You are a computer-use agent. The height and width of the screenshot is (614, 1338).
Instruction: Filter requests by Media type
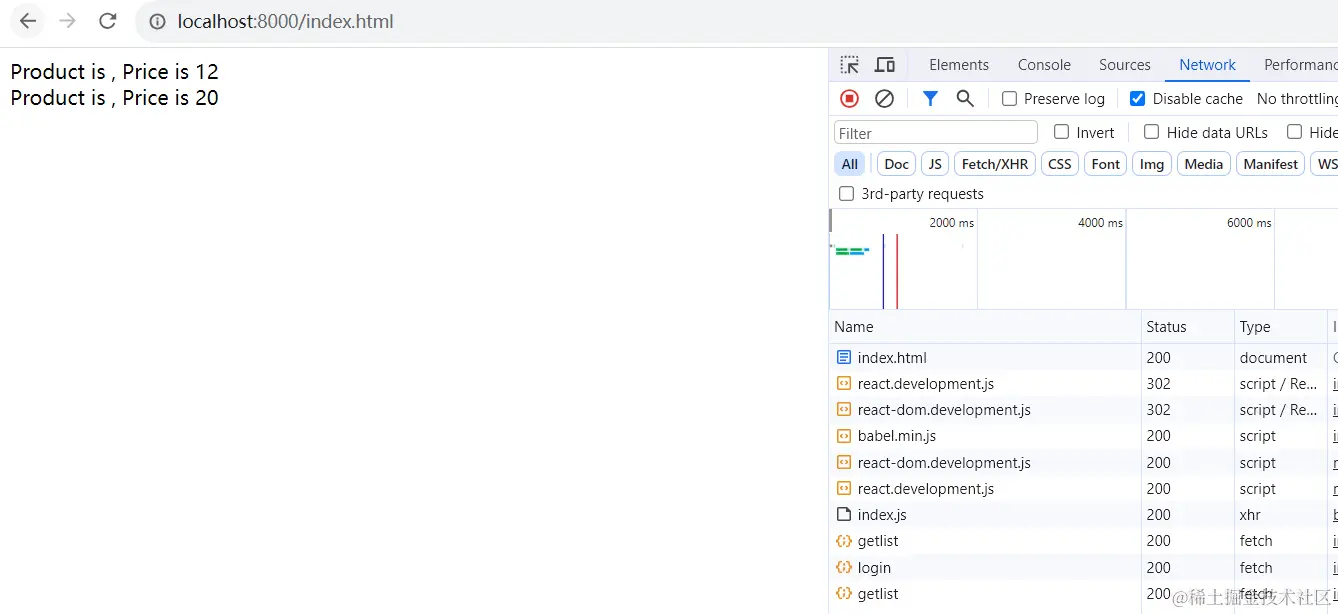[x=1204, y=164]
